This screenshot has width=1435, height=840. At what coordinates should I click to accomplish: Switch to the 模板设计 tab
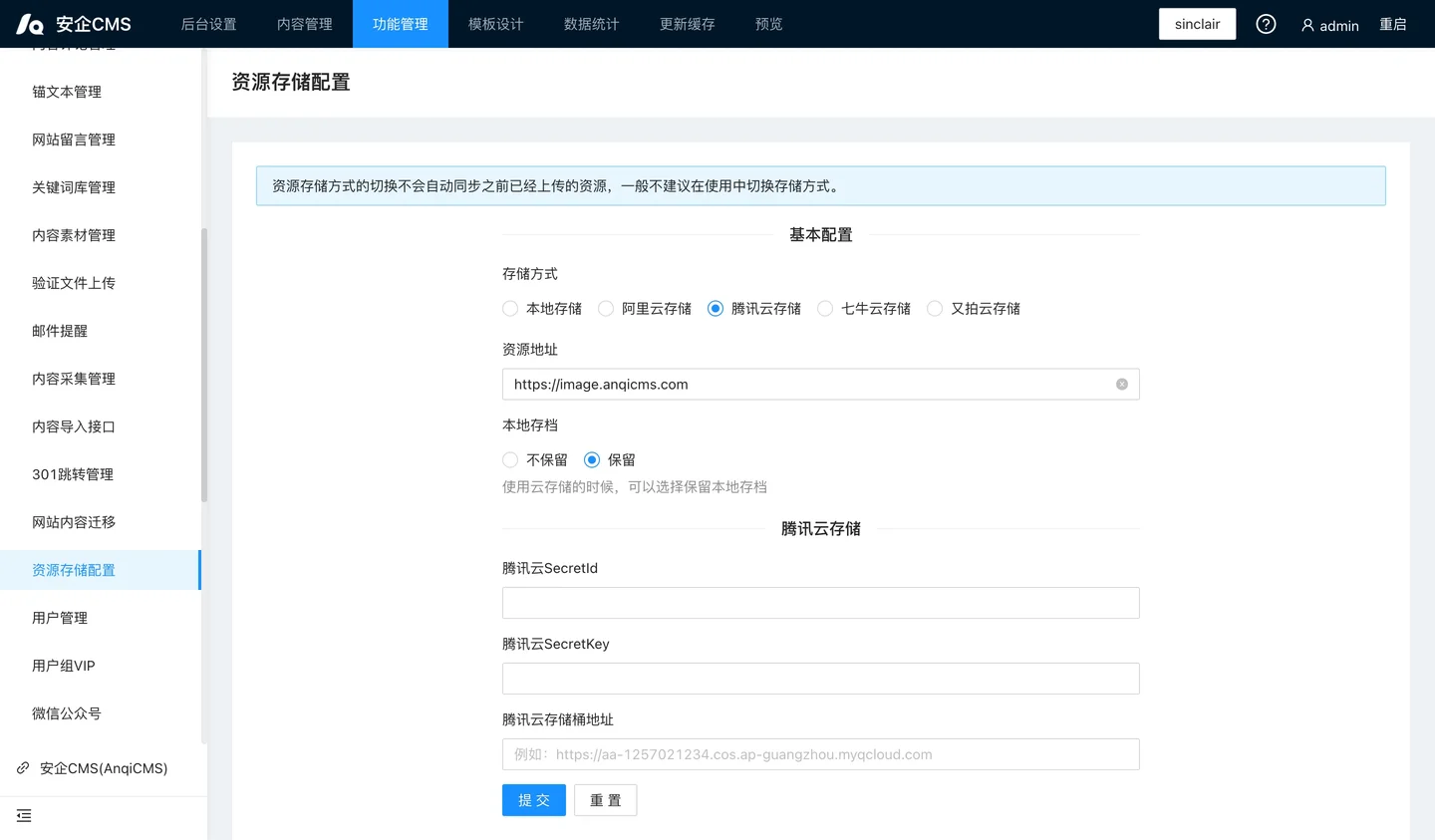click(x=495, y=23)
